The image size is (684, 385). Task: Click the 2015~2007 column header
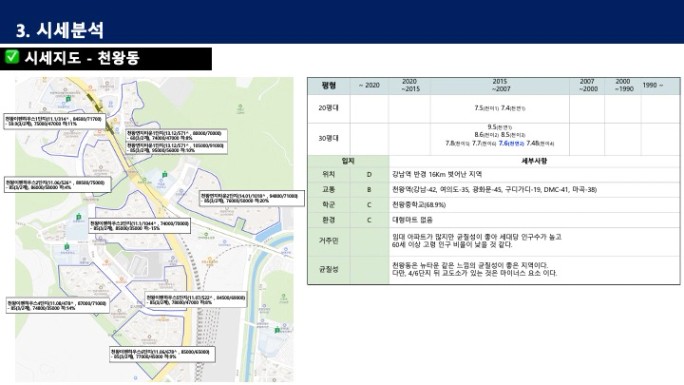(499, 85)
